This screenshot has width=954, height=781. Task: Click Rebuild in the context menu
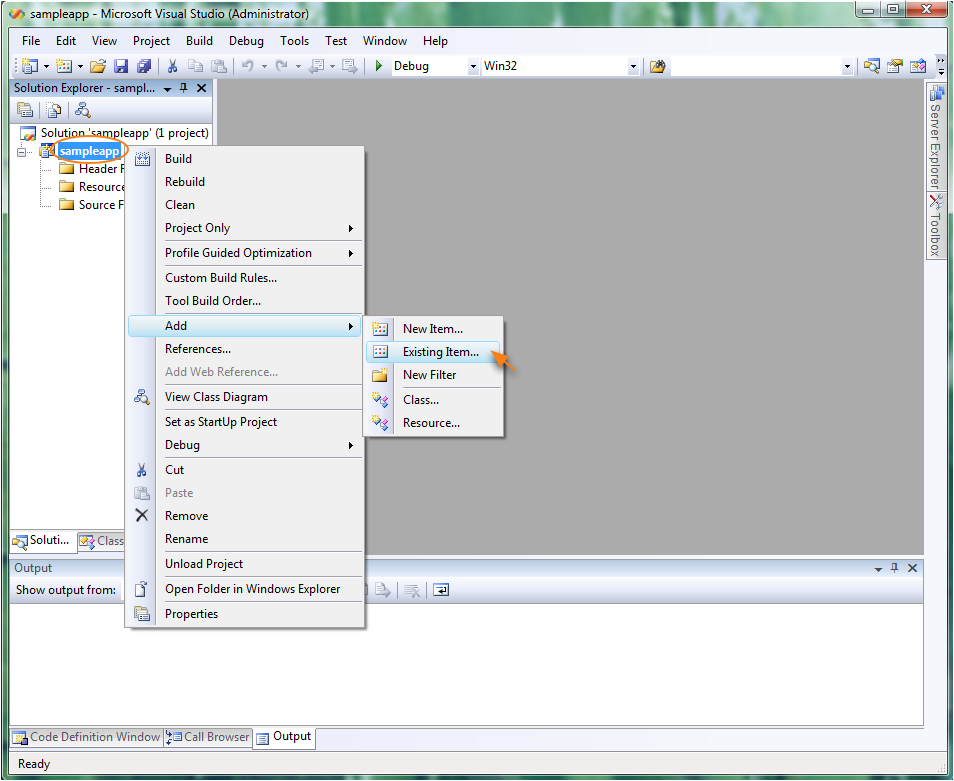coord(245,182)
